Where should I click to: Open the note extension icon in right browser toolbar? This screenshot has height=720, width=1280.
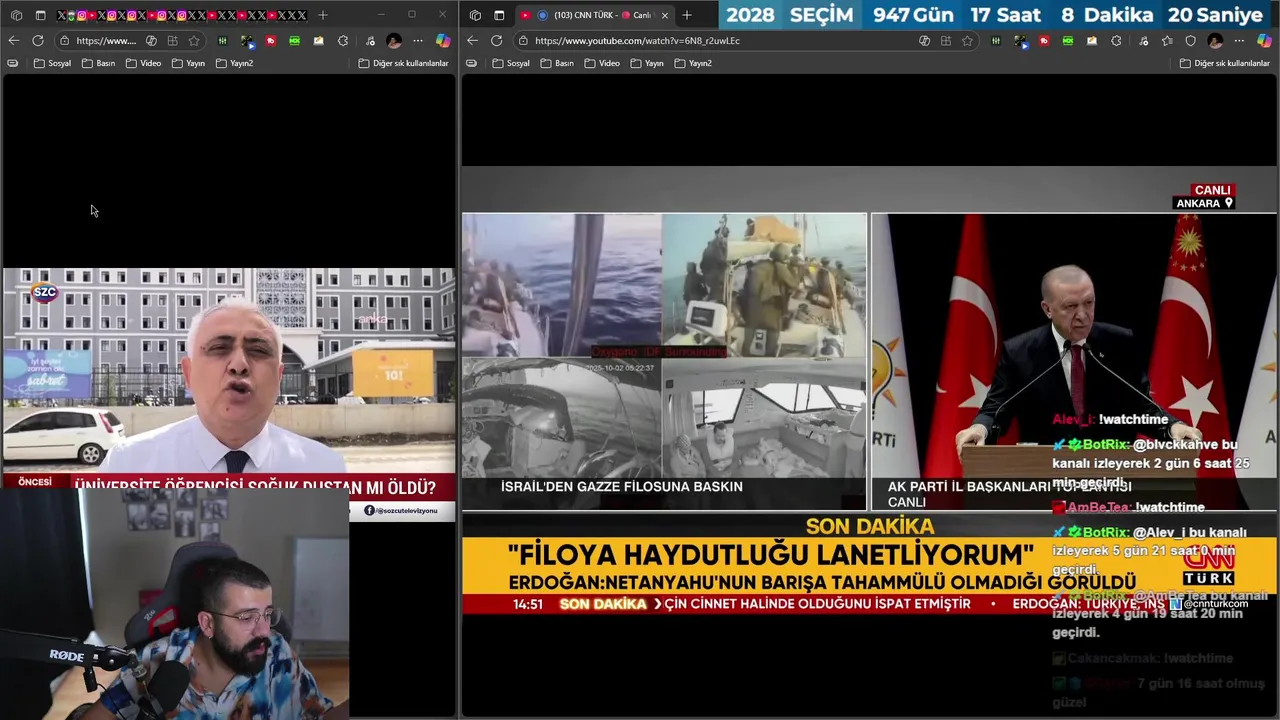[1092, 41]
